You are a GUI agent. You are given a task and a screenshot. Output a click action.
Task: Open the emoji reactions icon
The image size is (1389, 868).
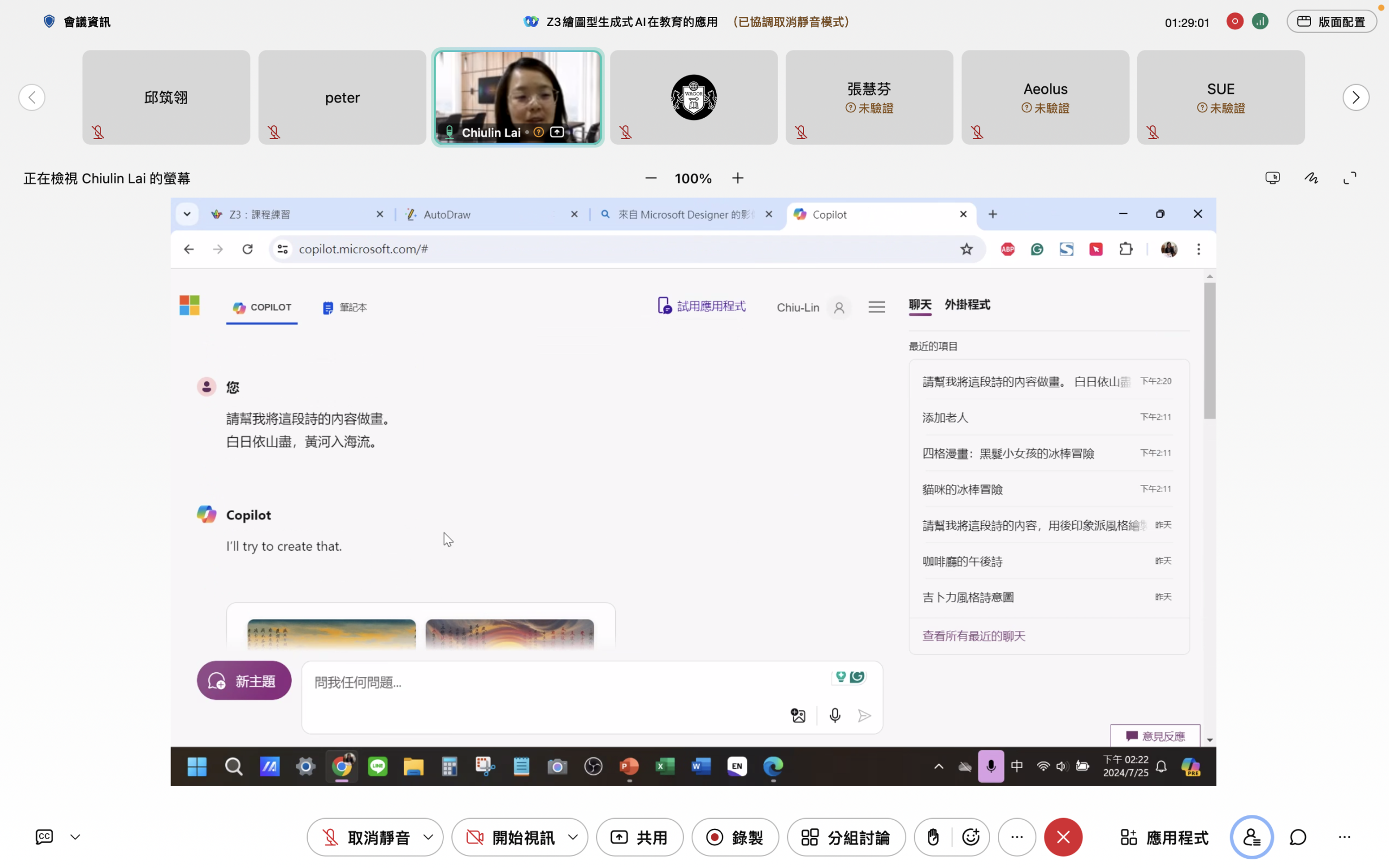click(971, 837)
